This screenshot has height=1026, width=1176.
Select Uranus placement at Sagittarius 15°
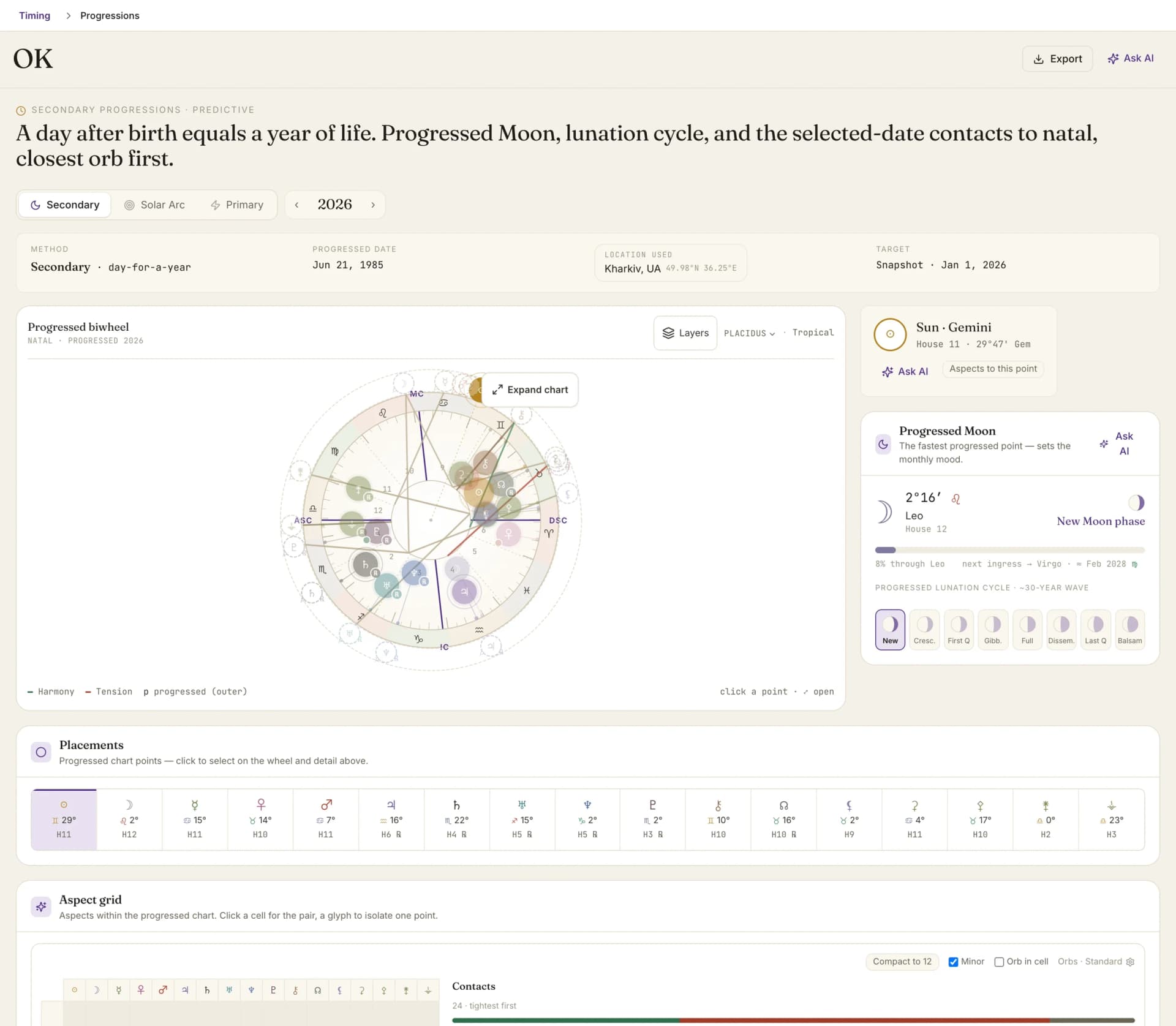(522, 820)
